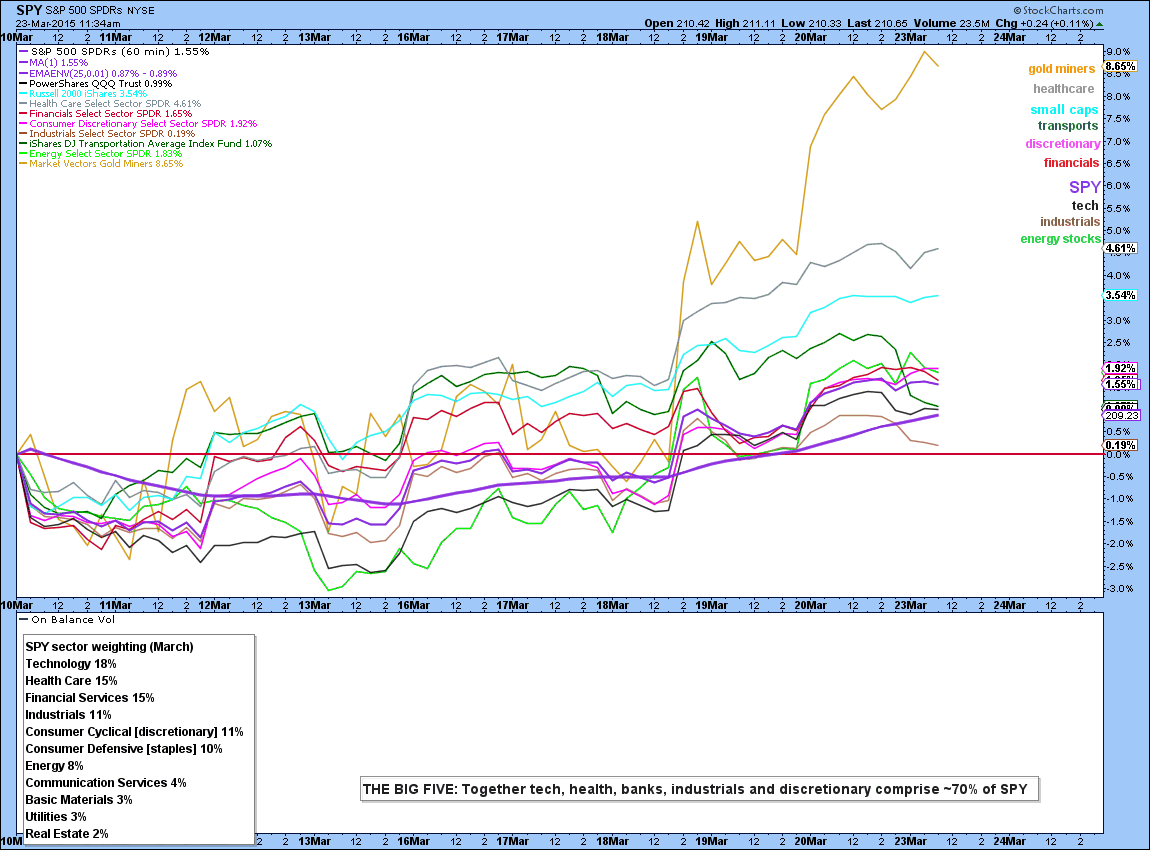Image resolution: width=1150 pixels, height=850 pixels.
Task: Click the magenta "discretionary" annotation label
Action: coord(1063,144)
